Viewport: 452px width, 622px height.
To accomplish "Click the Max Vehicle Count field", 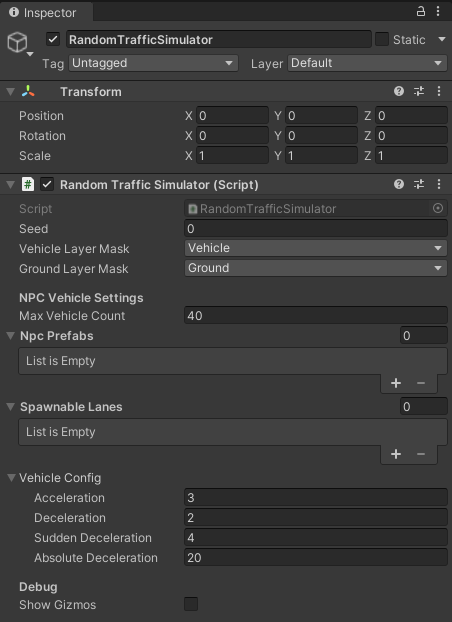I will tap(316, 316).
